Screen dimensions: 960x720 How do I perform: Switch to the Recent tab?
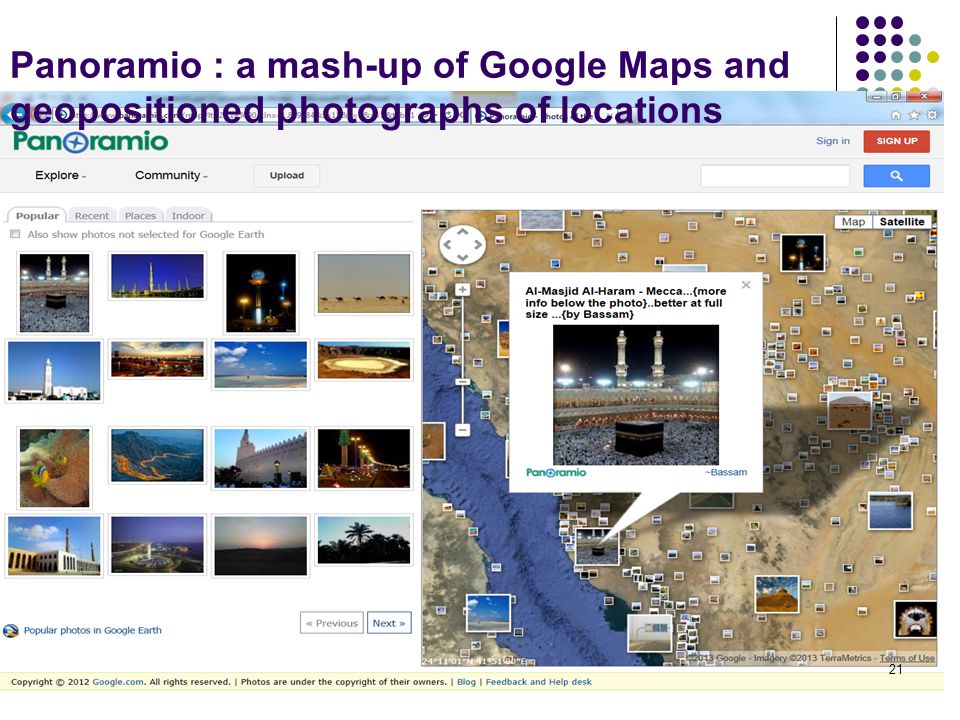coord(92,216)
